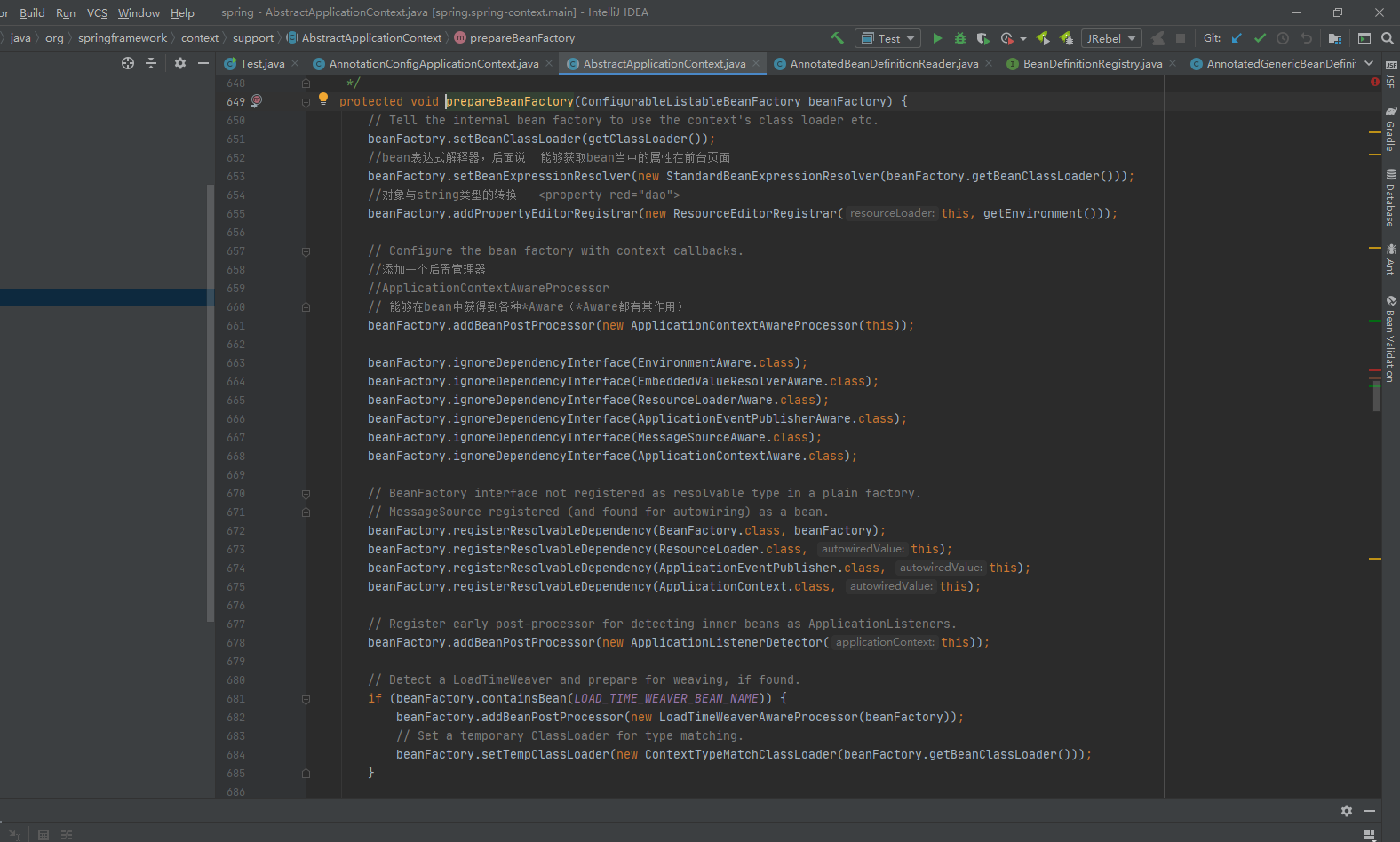The width and height of the screenshot is (1400, 842).
Task: Open AnnotatedBeanDefinitionReader.java tab
Action: pos(884,63)
